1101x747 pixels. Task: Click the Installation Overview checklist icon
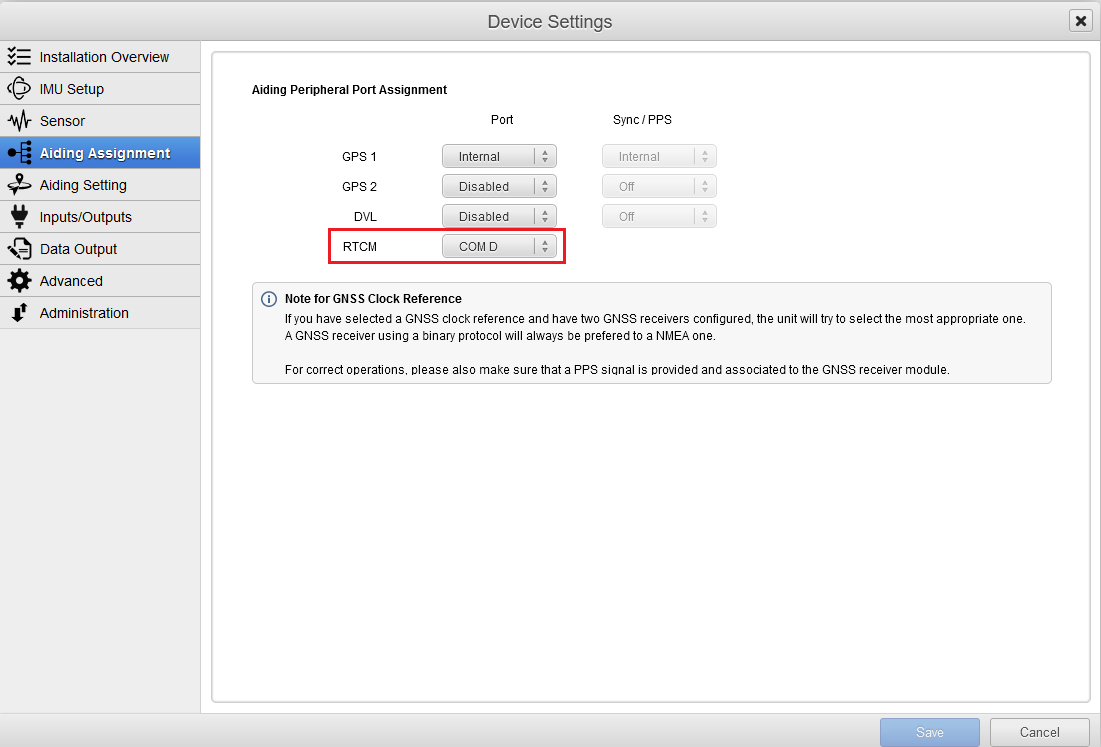[x=19, y=57]
